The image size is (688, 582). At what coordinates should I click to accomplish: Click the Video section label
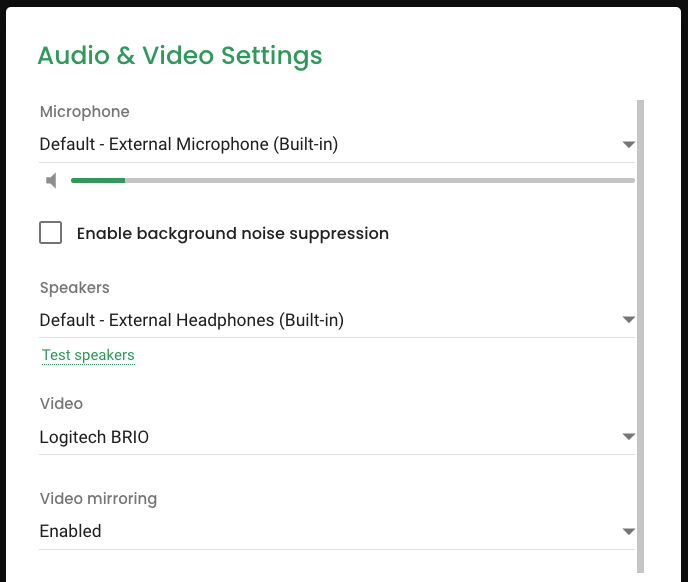[x=61, y=404]
